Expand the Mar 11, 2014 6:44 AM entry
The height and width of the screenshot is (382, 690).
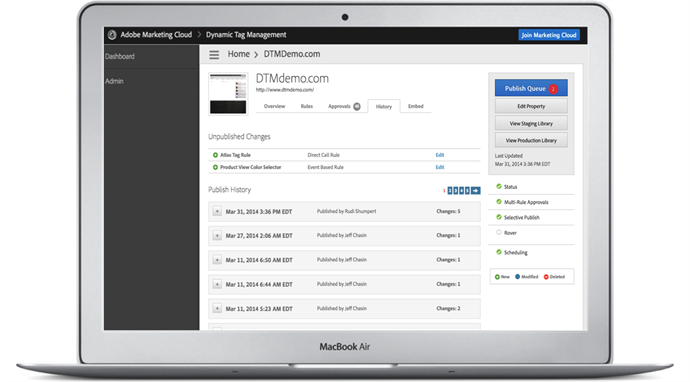tap(217, 284)
